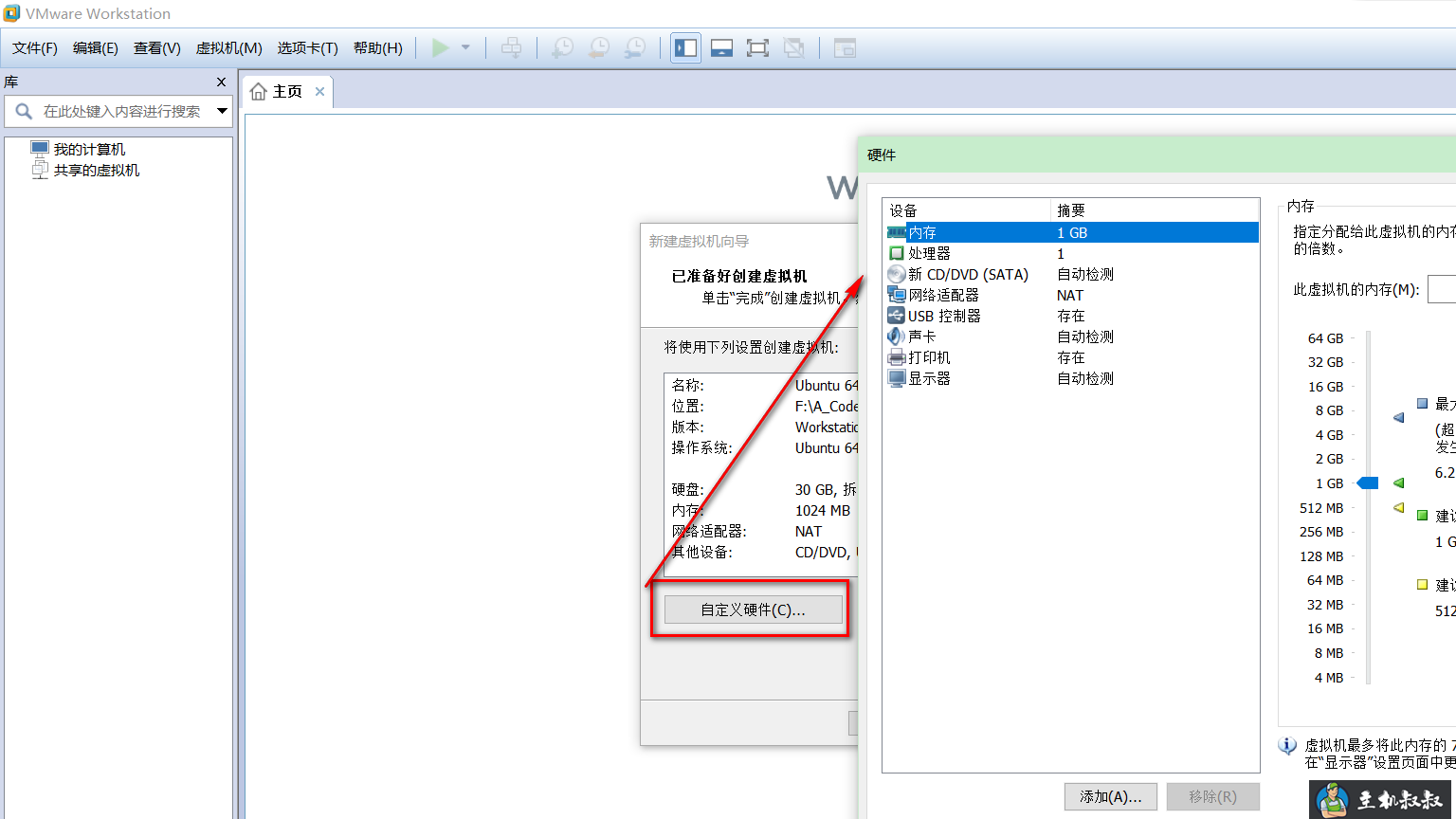Image resolution: width=1456 pixels, height=819 pixels.
Task: Click the 摘要 column header
Action: coord(1155,210)
